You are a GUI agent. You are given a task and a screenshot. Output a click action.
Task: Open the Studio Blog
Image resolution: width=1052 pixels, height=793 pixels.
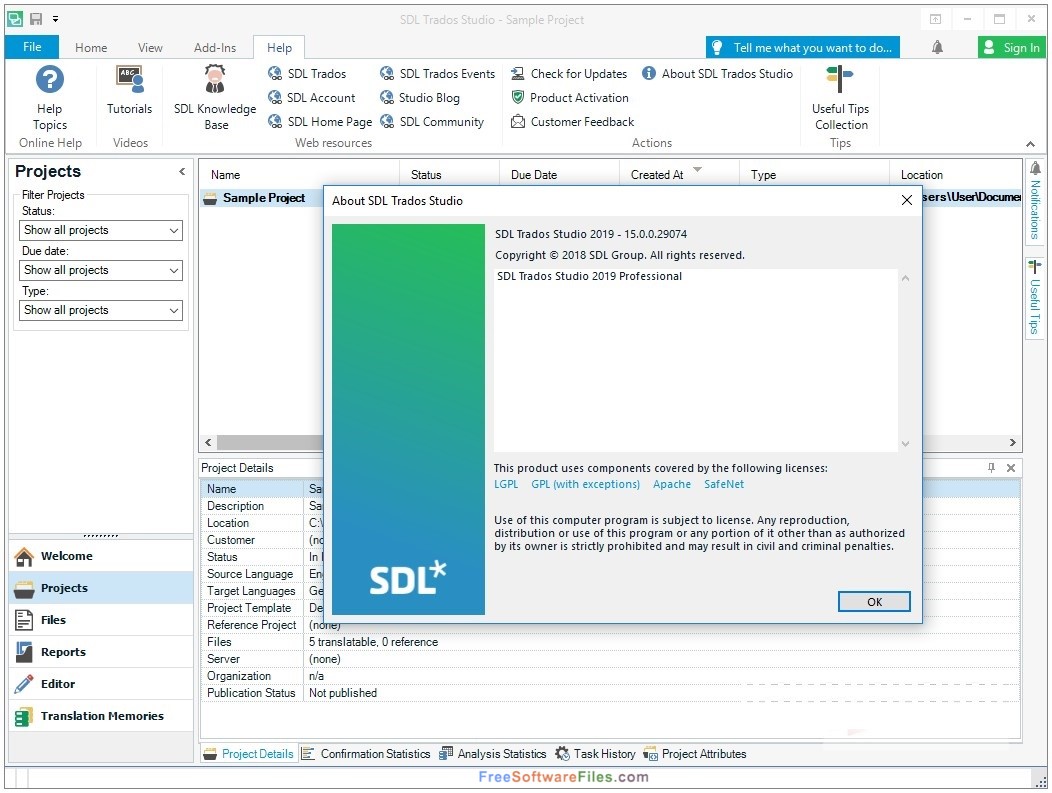coord(420,98)
